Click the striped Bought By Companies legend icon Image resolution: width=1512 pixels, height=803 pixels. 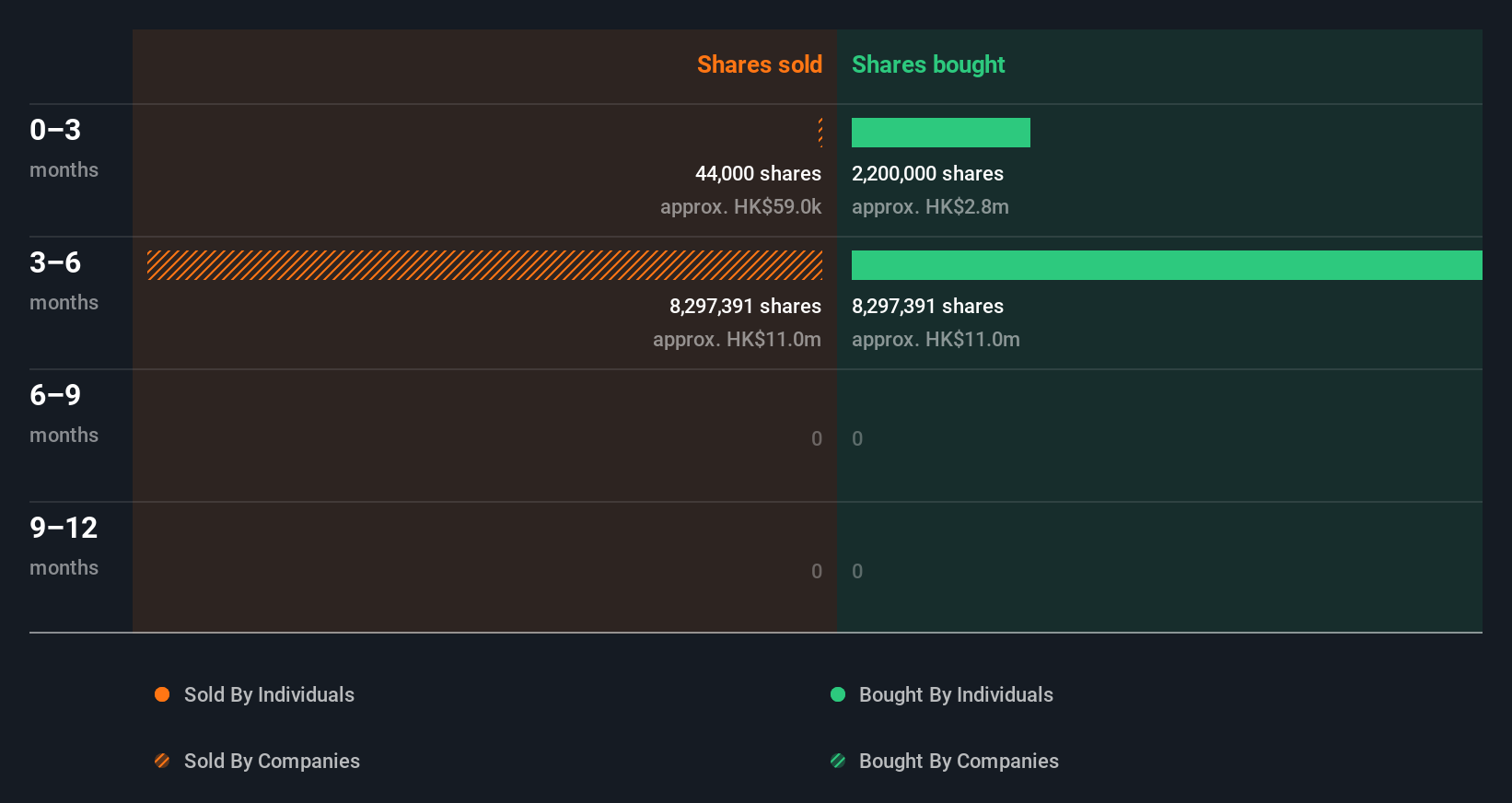point(838,761)
